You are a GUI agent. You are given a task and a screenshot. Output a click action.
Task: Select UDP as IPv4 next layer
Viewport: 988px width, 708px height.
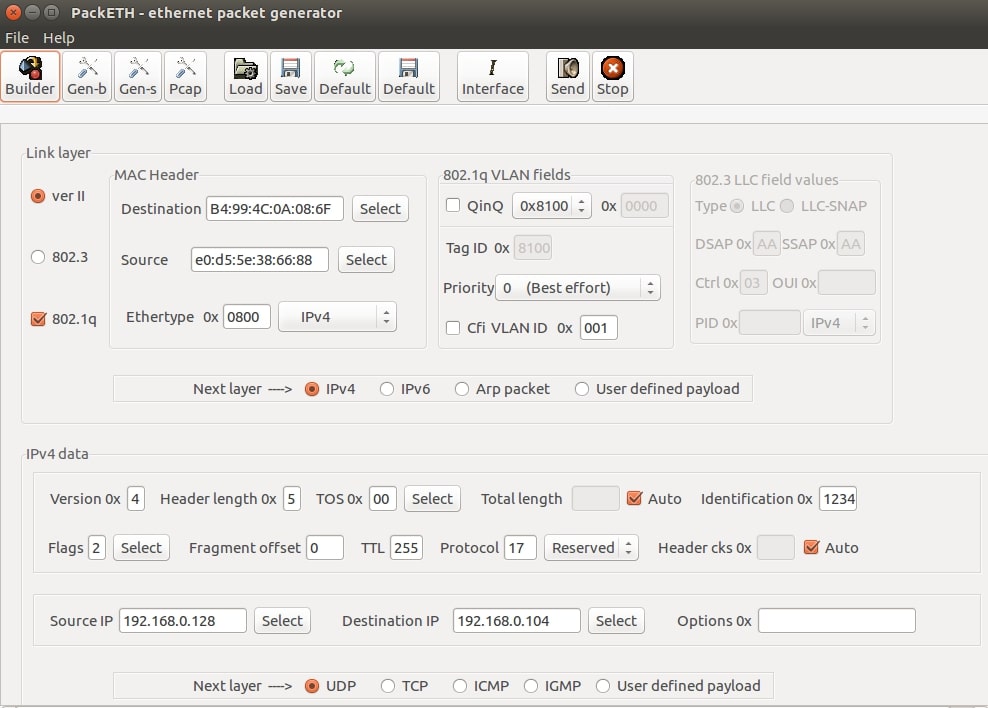pyautogui.click(x=312, y=686)
